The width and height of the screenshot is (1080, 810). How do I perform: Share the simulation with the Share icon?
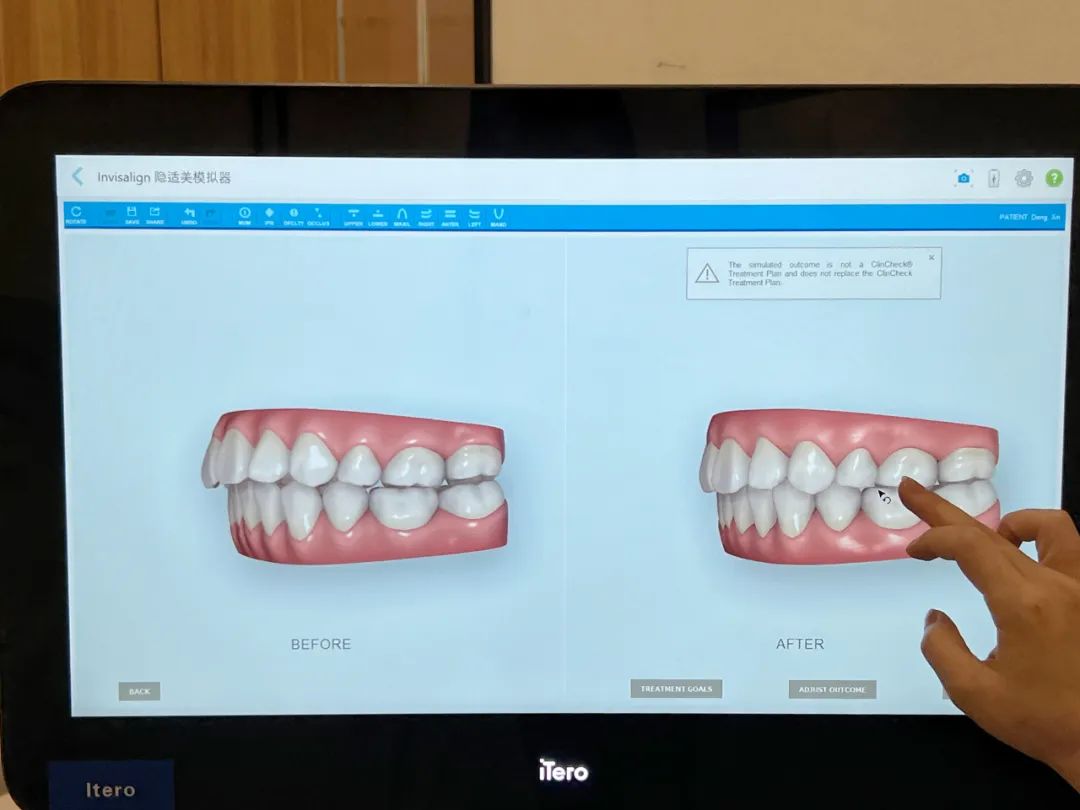(x=155, y=215)
